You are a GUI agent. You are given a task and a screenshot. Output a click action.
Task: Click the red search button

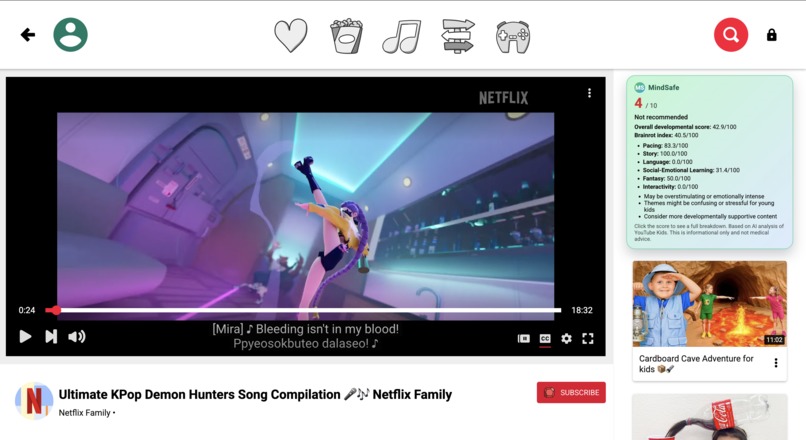[731, 35]
